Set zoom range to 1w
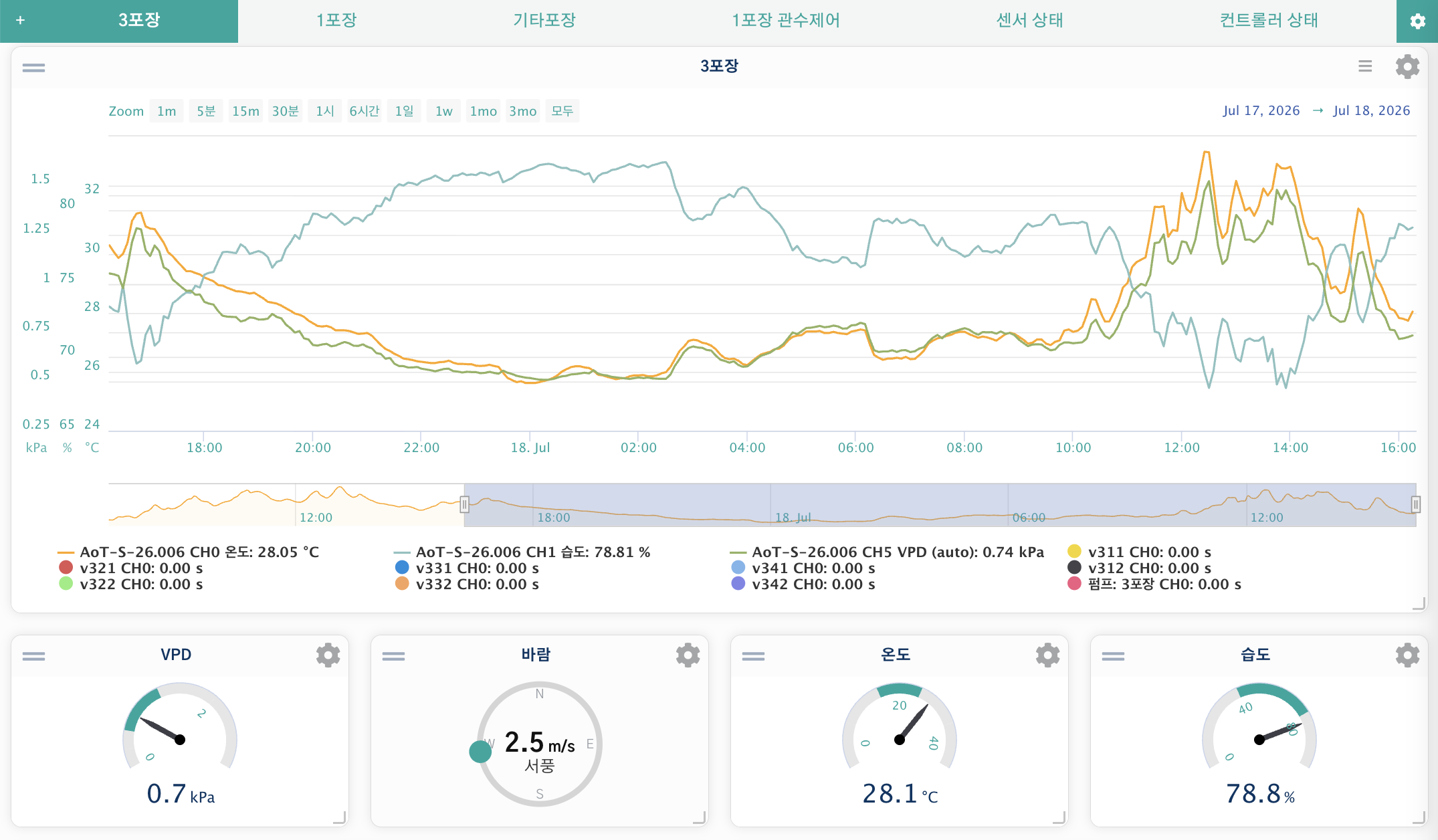This screenshot has width=1438, height=840. click(x=443, y=111)
